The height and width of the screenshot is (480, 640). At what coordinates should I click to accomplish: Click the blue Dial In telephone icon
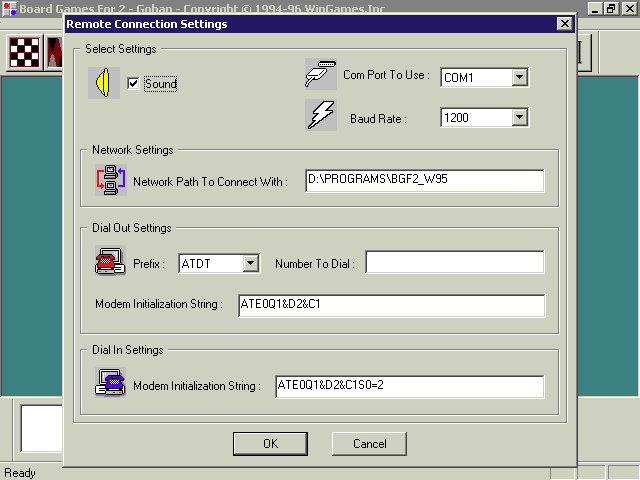coord(110,384)
